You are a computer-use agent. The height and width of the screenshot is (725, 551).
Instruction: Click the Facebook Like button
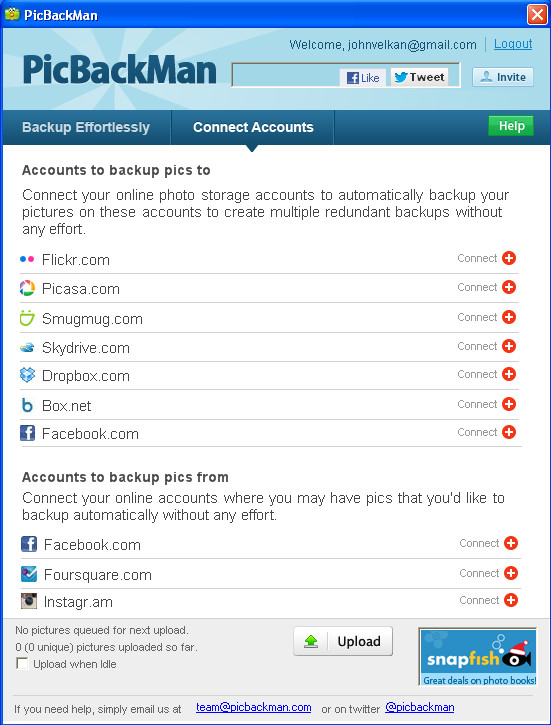[363, 78]
